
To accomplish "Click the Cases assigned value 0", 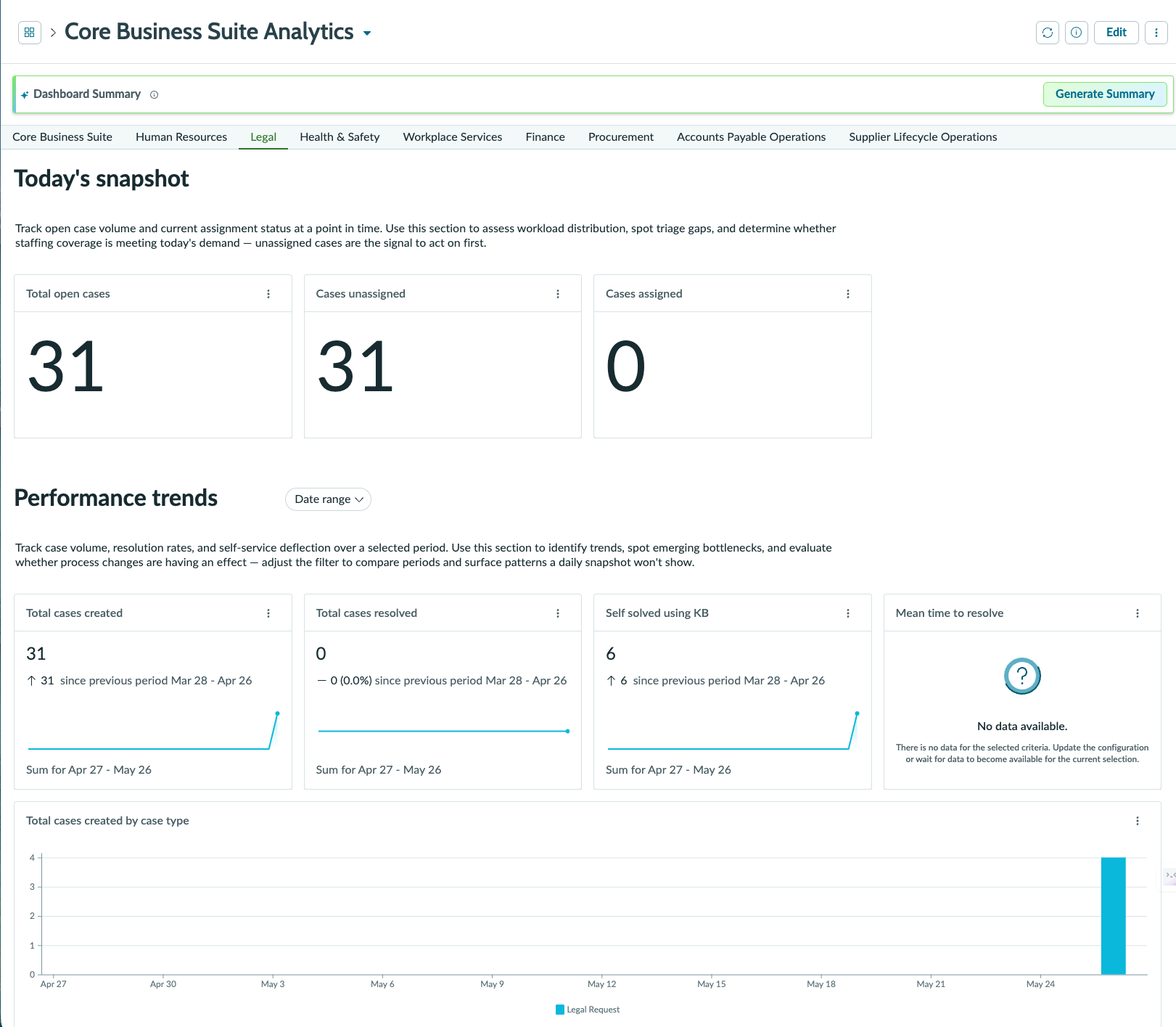I will point(625,367).
